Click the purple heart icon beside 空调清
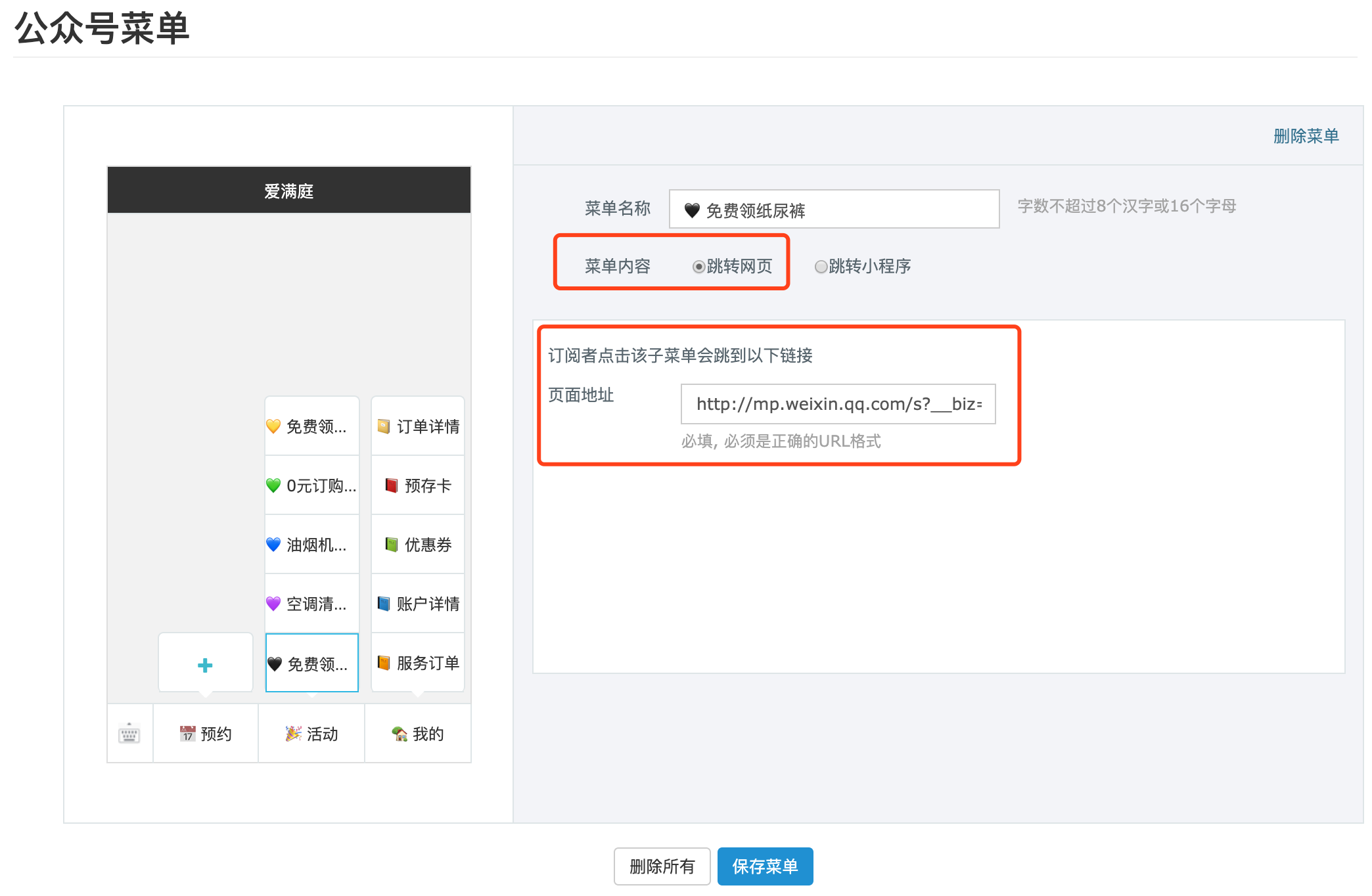Screen dimensions: 1372x896 point(273,604)
